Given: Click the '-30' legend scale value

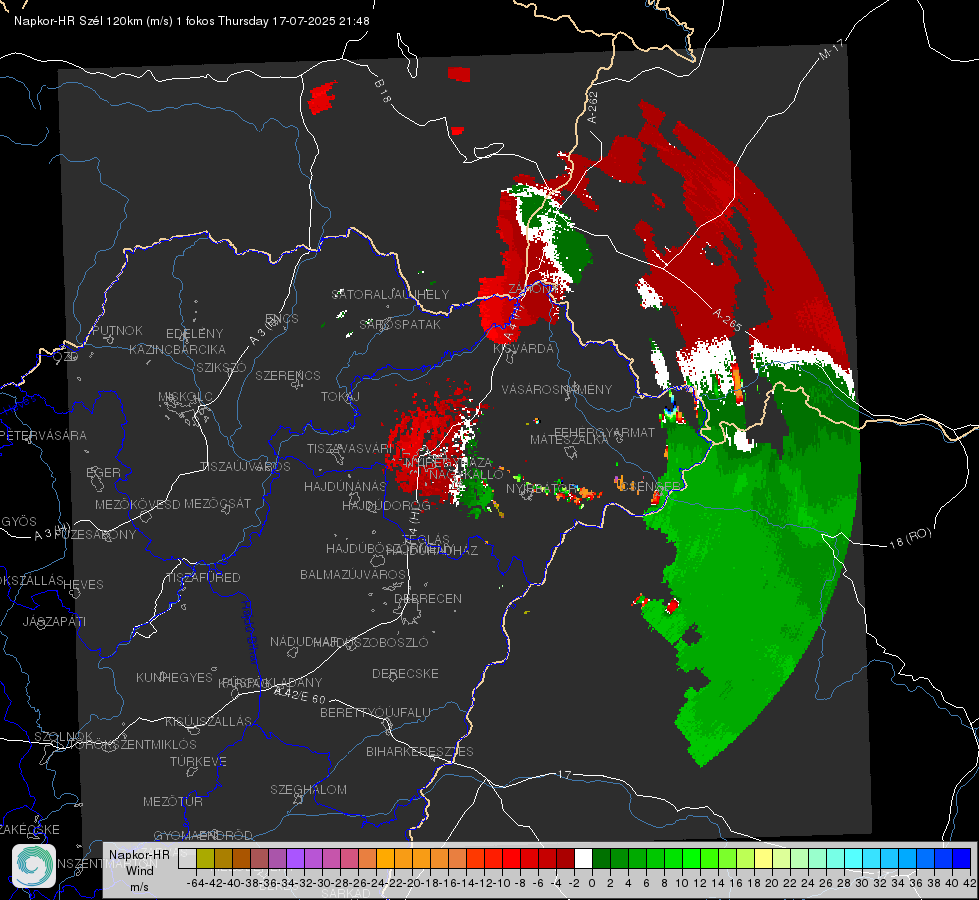Looking at the screenshot, I should (x=322, y=883).
